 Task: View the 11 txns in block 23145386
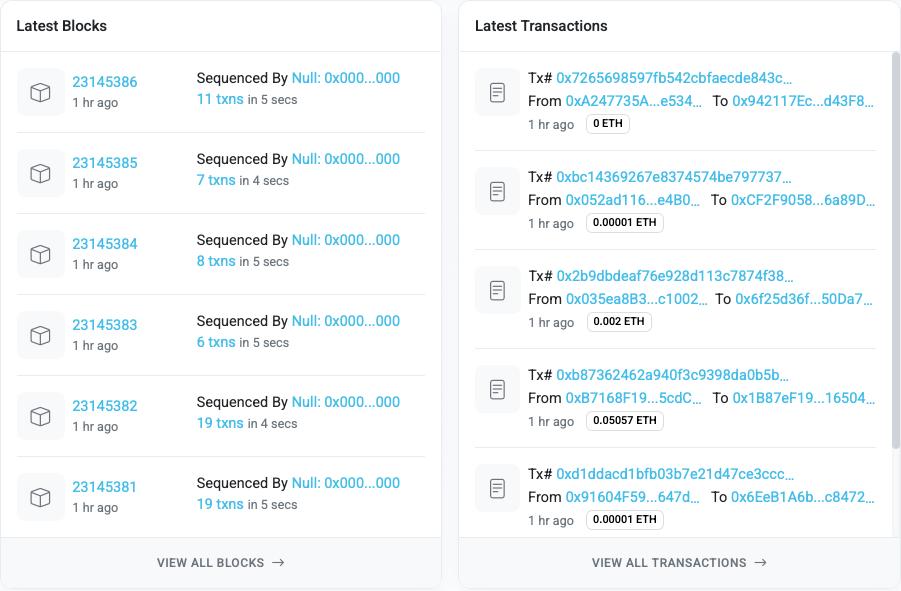click(x=220, y=99)
